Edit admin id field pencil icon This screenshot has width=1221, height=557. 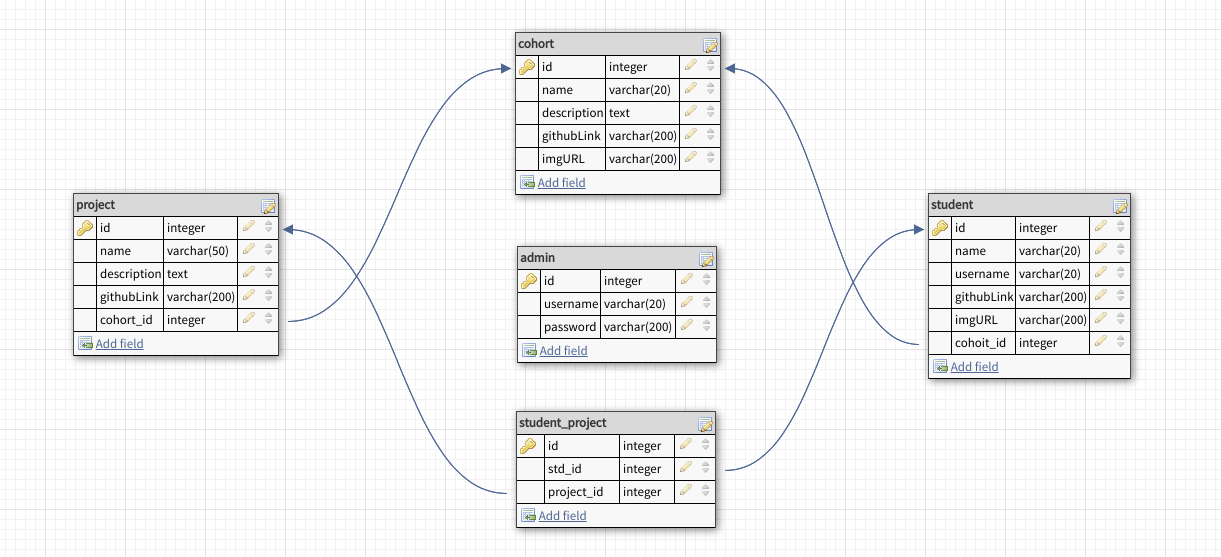[x=687, y=281]
